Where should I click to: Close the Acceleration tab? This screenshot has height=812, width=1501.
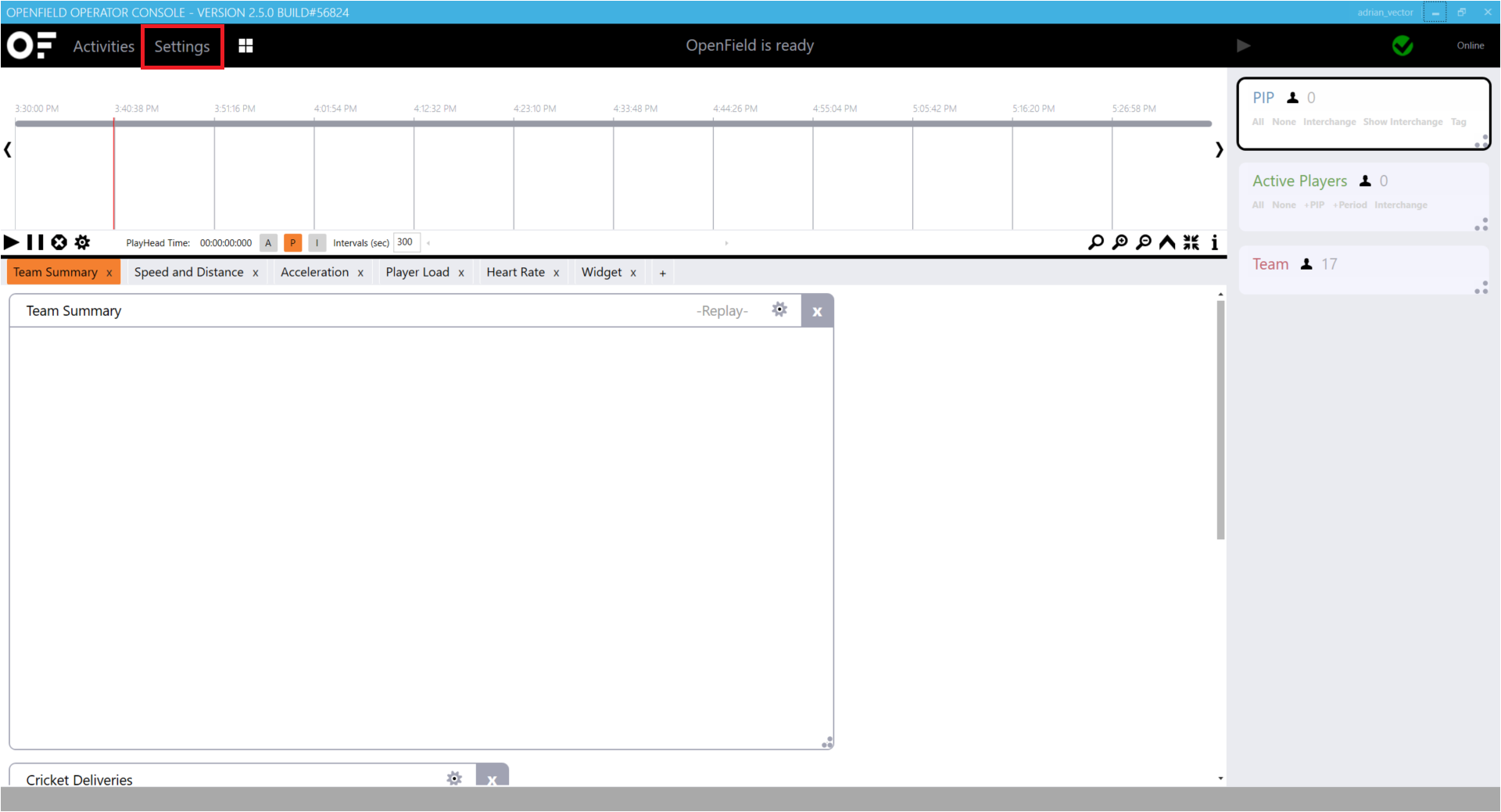[360, 273]
